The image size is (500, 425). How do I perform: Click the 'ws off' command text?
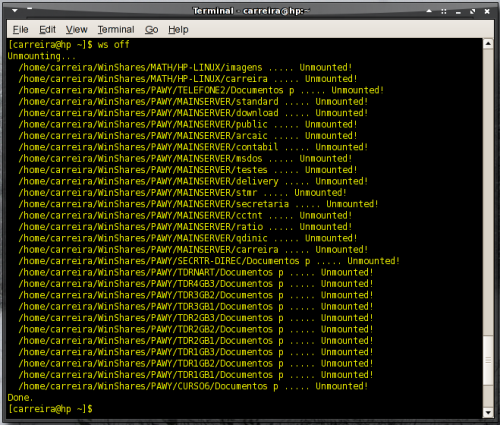(x=113, y=44)
